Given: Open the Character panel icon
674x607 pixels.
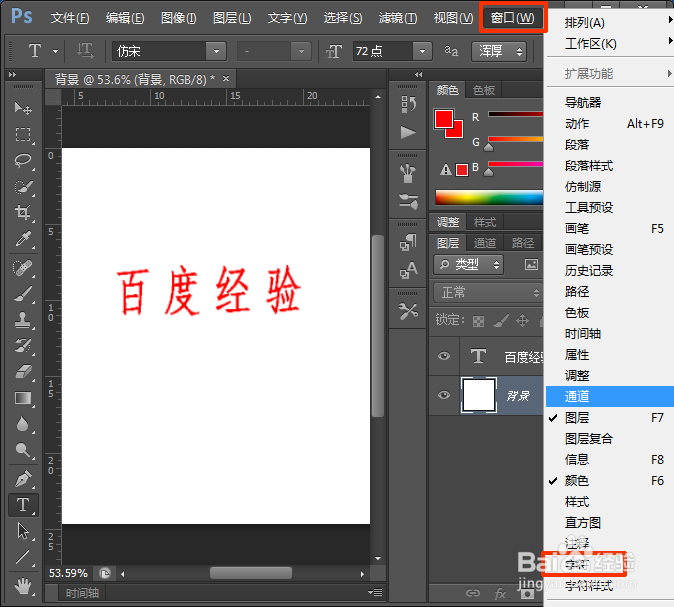Looking at the screenshot, I should [408, 270].
